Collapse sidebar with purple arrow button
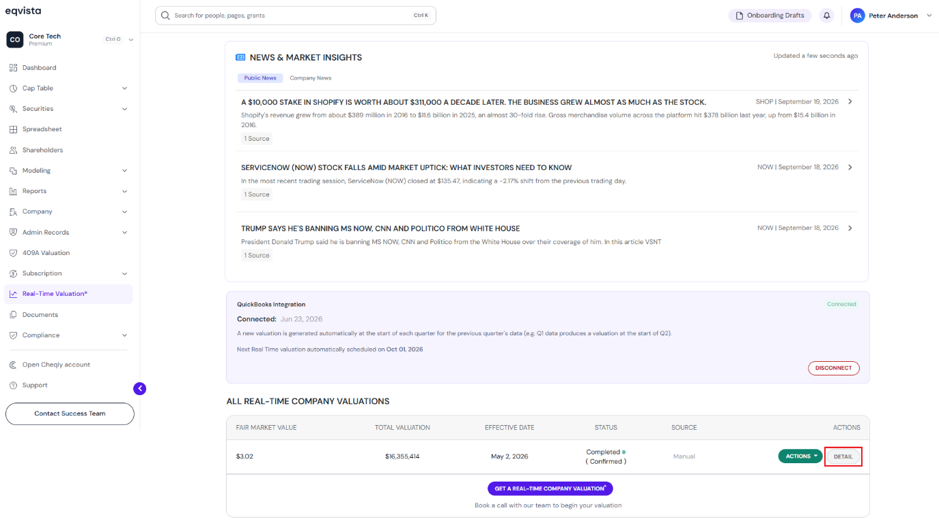 [x=140, y=389]
